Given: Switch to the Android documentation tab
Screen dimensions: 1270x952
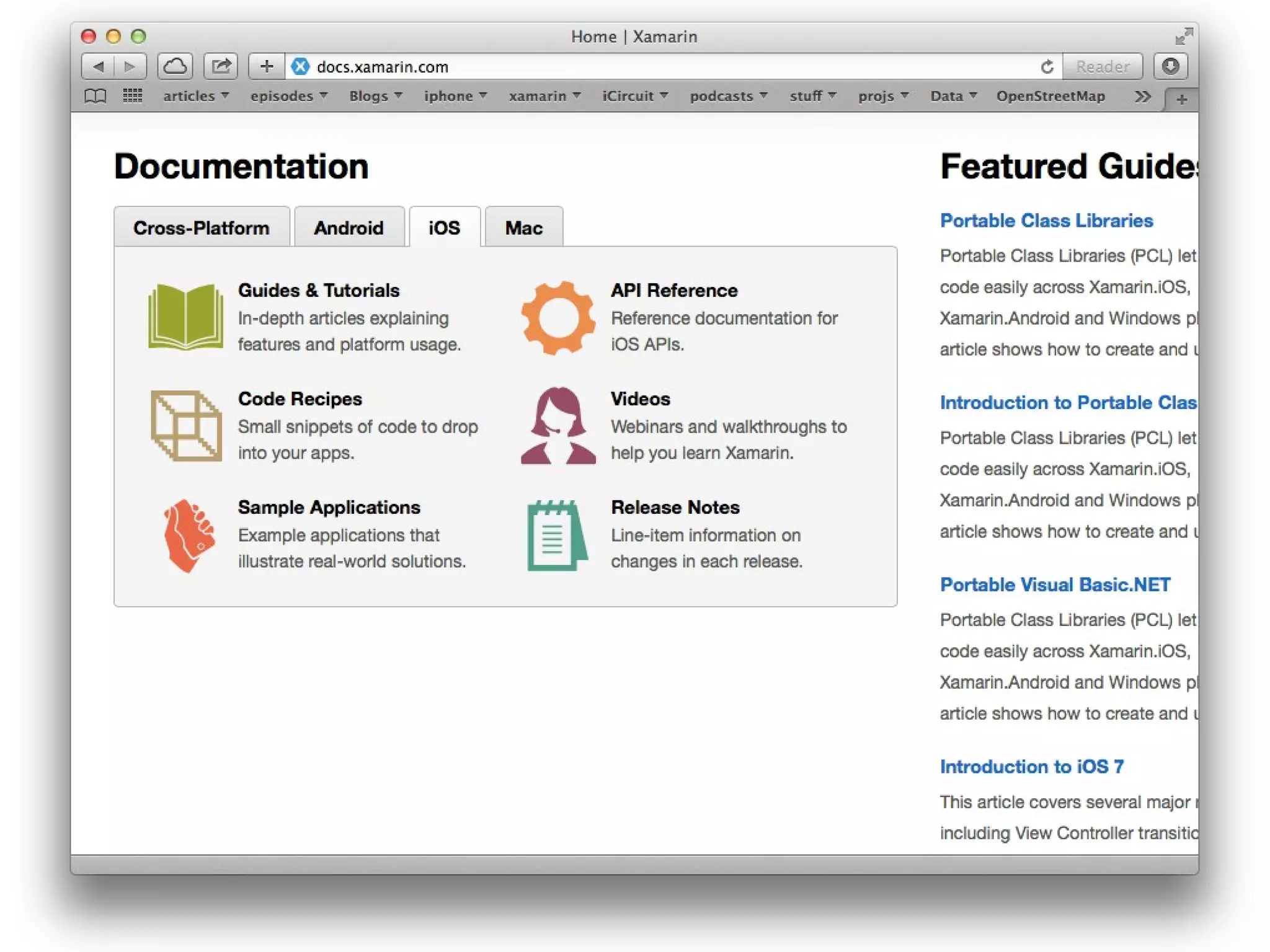Looking at the screenshot, I should point(349,227).
